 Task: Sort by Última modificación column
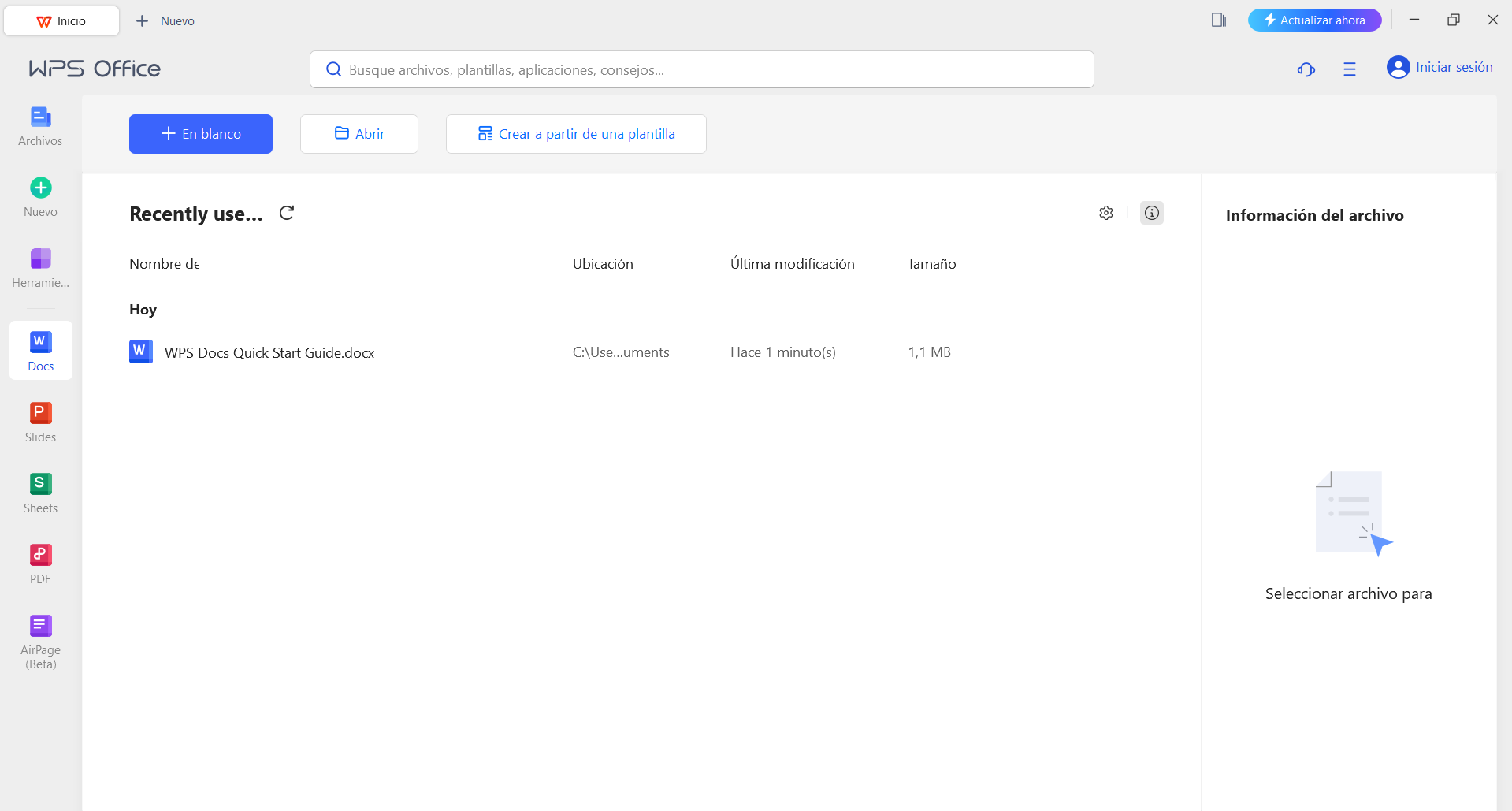[792, 264]
